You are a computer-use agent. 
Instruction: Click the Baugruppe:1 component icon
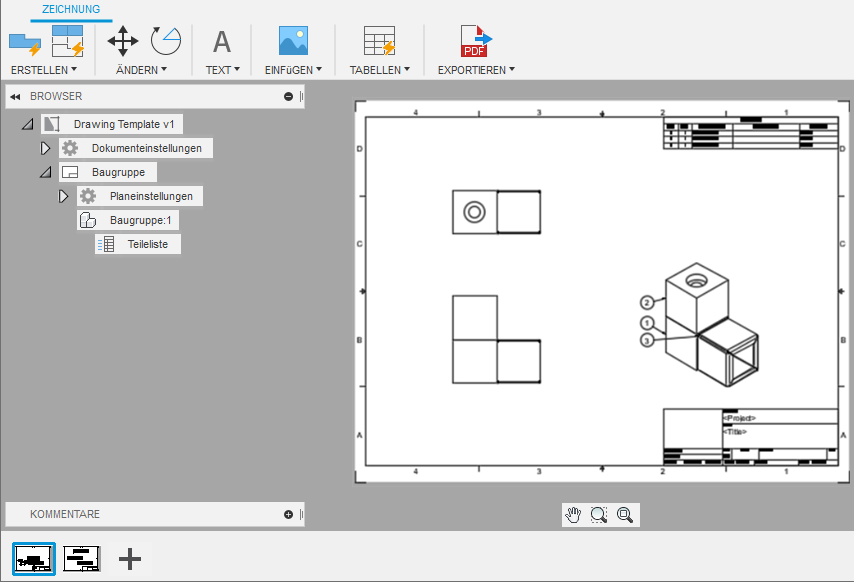(x=88, y=220)
